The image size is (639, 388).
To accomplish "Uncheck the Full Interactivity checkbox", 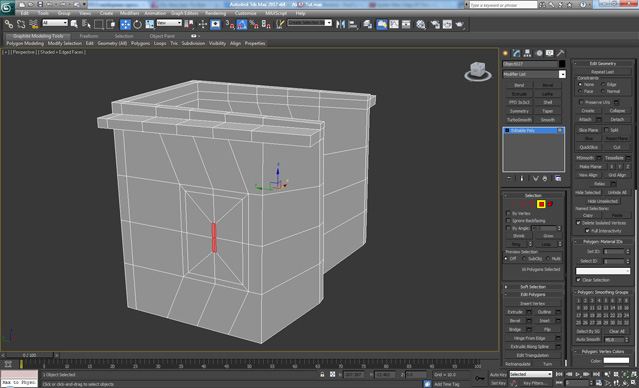I will (587, 231).
